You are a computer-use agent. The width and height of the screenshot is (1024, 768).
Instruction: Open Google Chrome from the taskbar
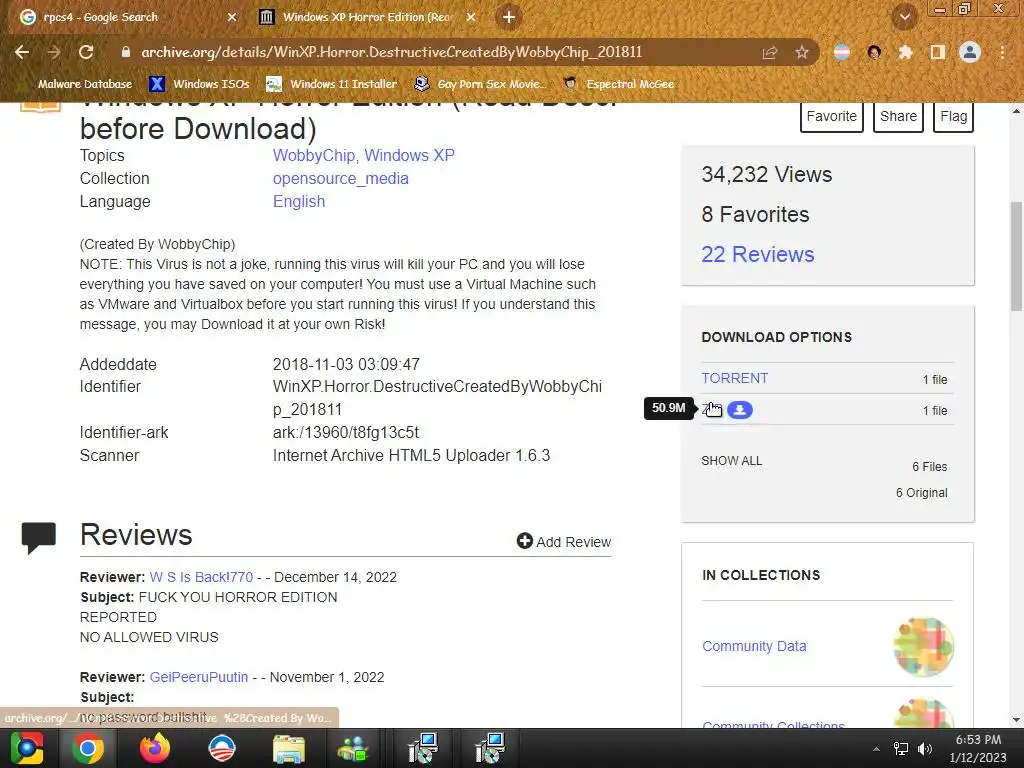[88, 748]
